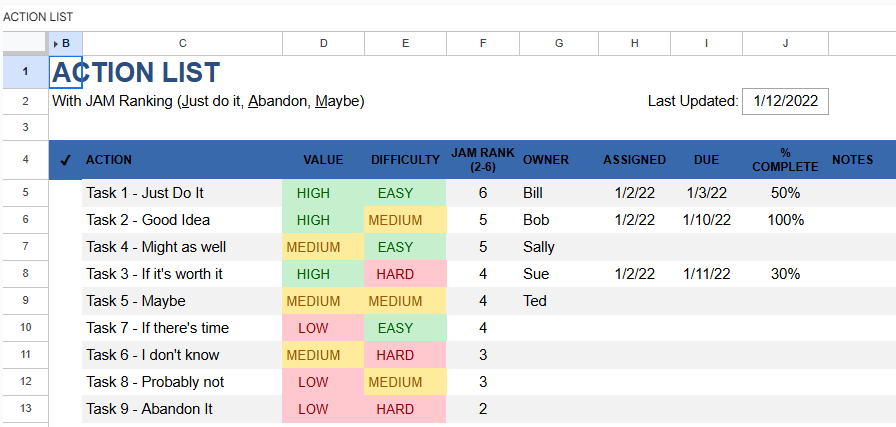896x427 pixels.
Task: Select the 100% complete cell for Task 2
Action: [785, 220]
